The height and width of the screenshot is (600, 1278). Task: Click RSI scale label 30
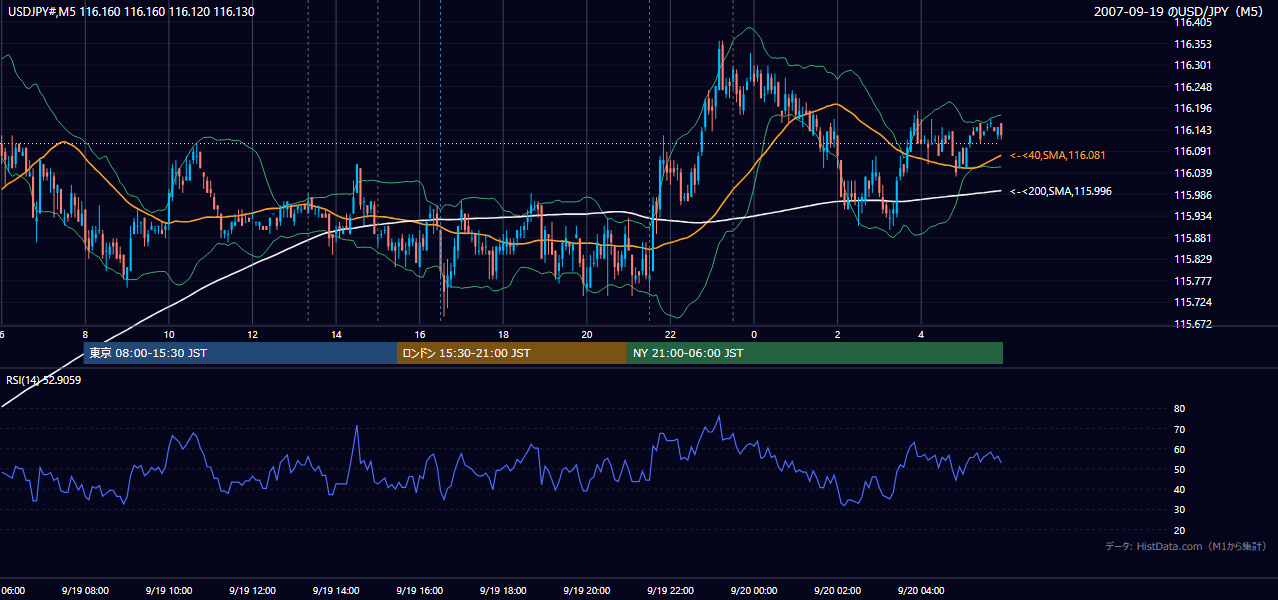(x=1179, y=510)
